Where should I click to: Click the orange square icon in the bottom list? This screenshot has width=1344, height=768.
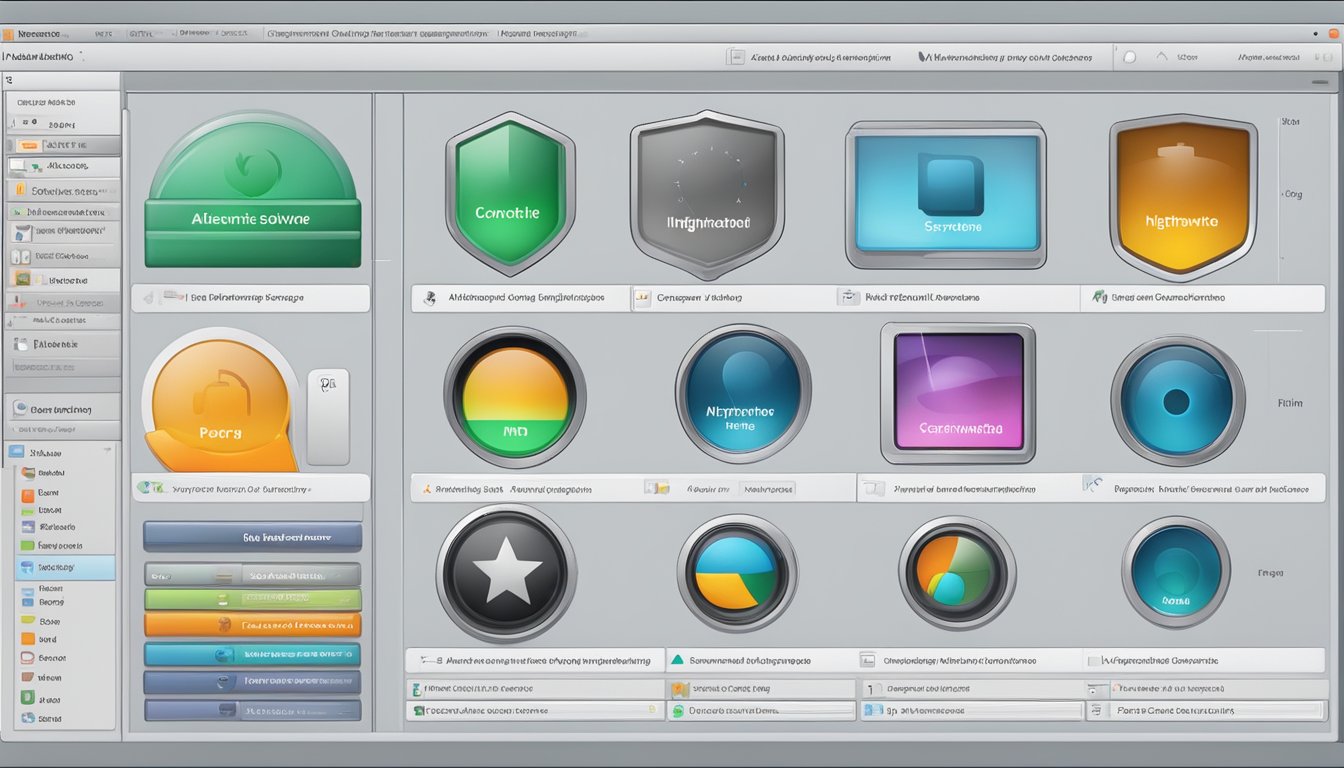[x=680, y=689]
